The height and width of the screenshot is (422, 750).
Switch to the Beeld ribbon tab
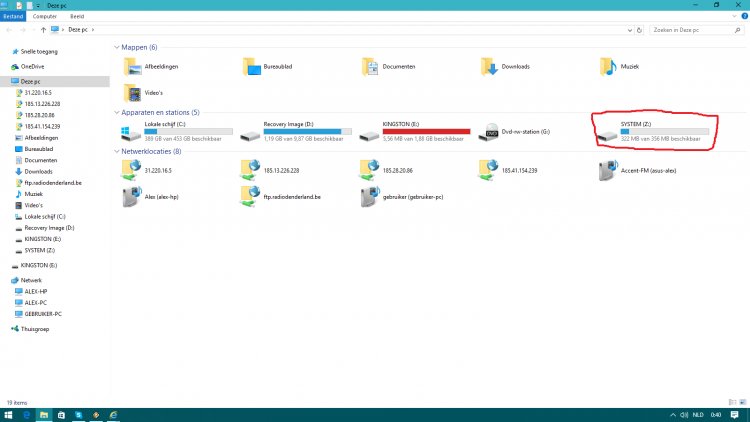pyautogui.click(x=77, y=17)
